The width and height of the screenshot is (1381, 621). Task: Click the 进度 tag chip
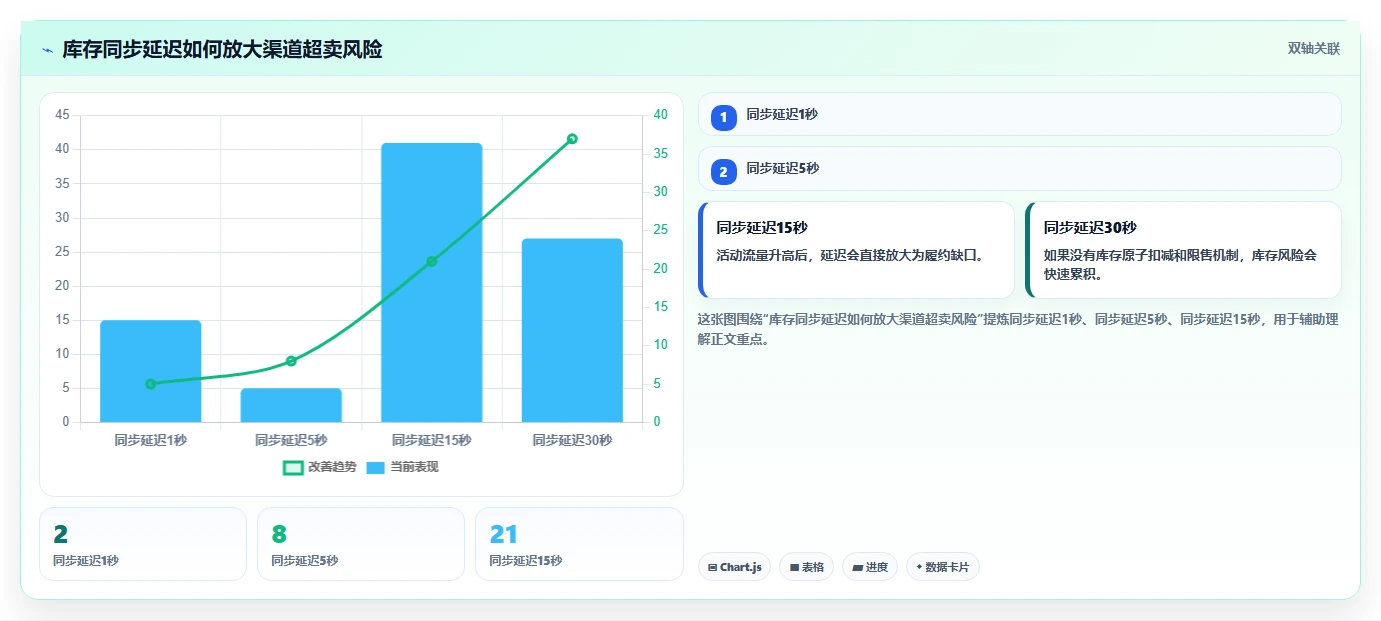click(x=870, y=567)
